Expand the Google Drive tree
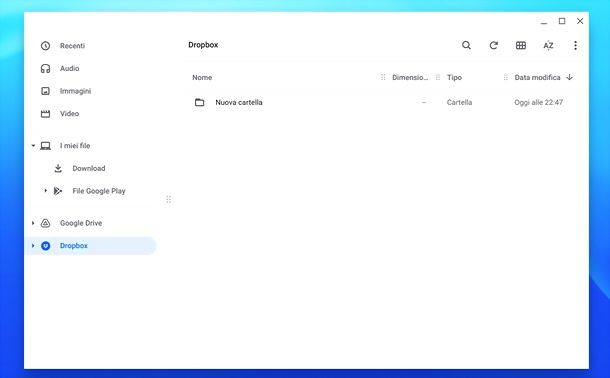 [x=33, y=223]
